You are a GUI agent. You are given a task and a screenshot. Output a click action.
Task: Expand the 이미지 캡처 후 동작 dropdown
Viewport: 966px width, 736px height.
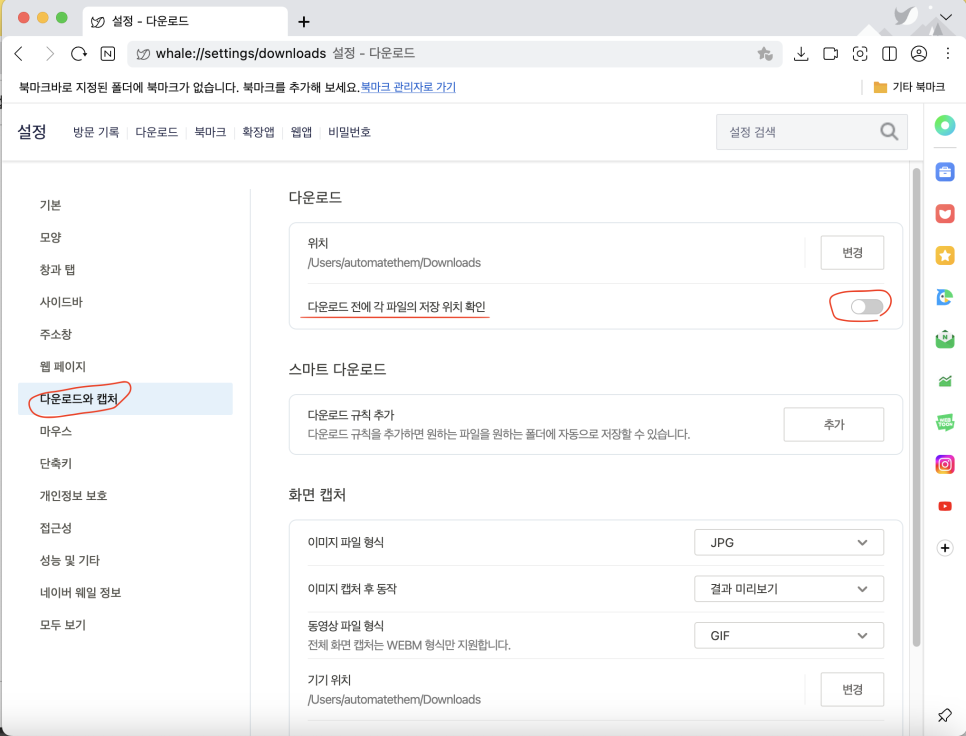789,589
